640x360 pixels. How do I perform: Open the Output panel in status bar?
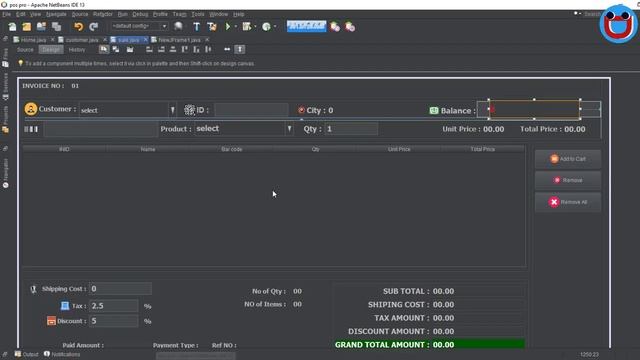click(27, 354)
